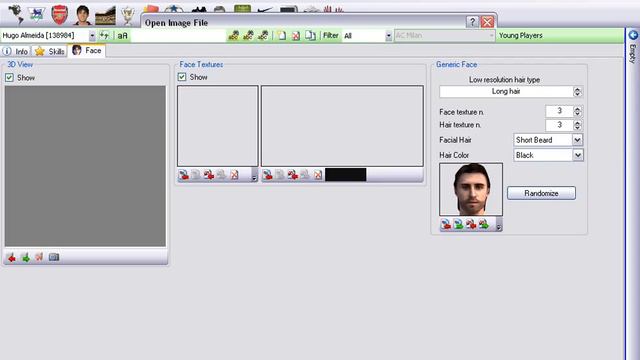Create a new player with blank page icon

point(282,36)
